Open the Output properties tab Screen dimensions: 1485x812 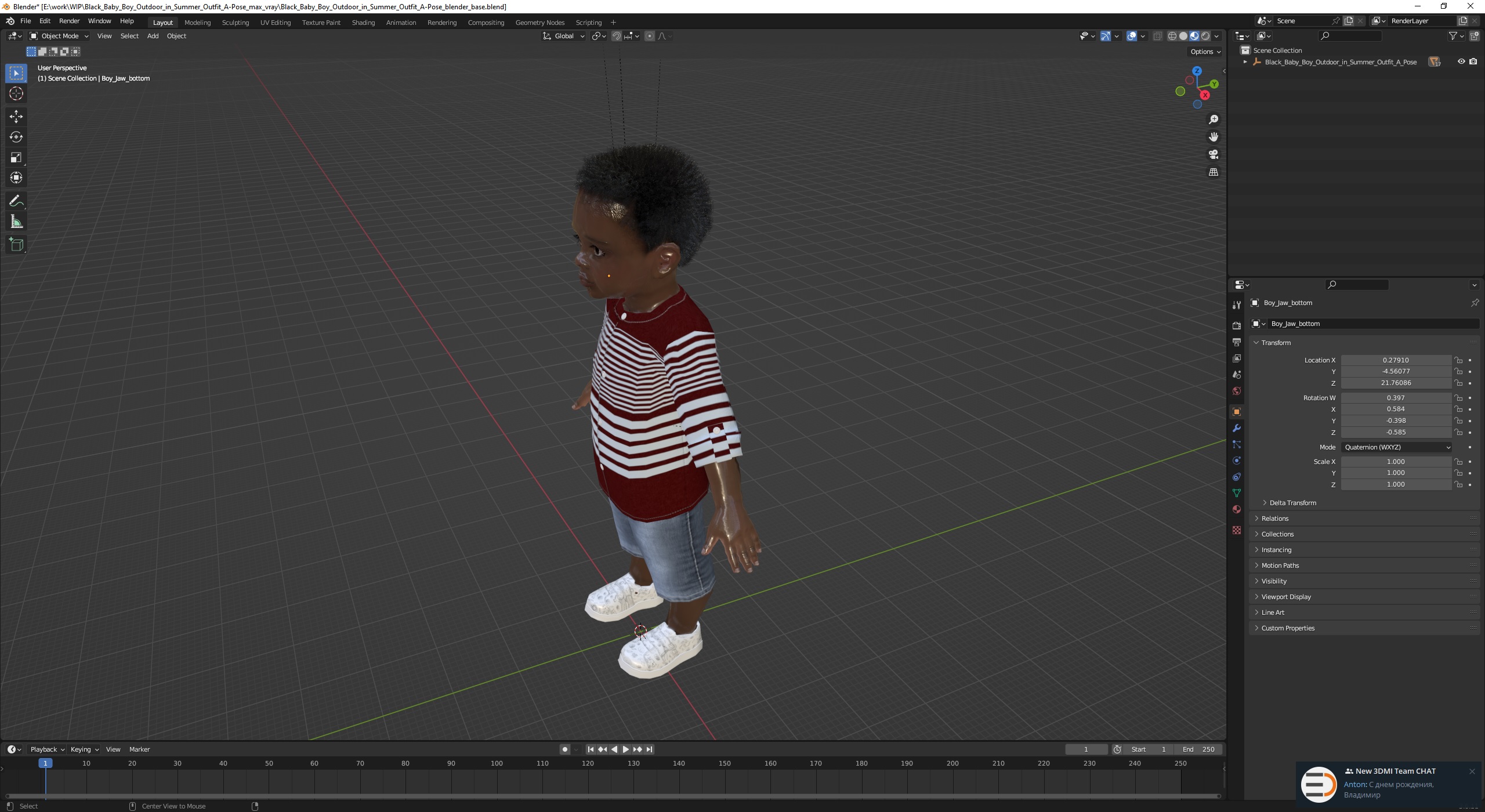coord(1237,342)
